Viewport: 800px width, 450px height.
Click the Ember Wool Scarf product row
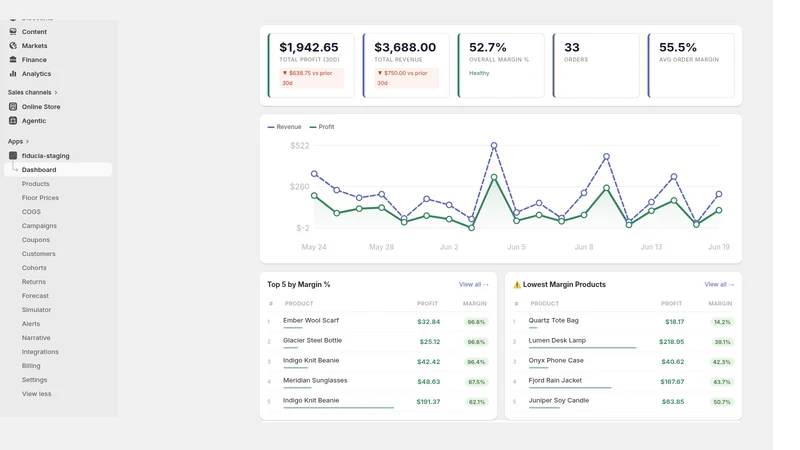378,322
